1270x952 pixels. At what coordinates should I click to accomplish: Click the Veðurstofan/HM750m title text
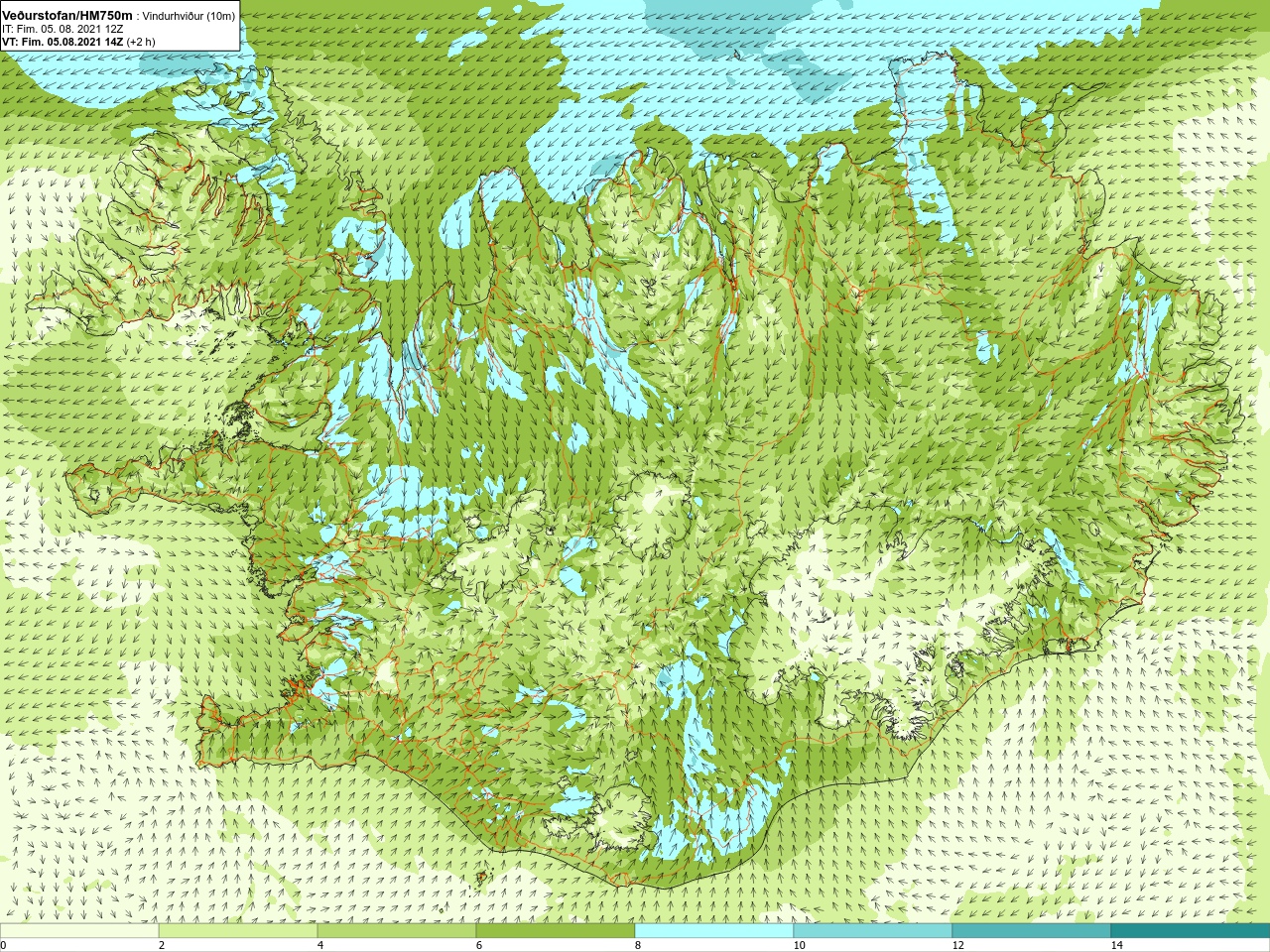coord(67,16)
